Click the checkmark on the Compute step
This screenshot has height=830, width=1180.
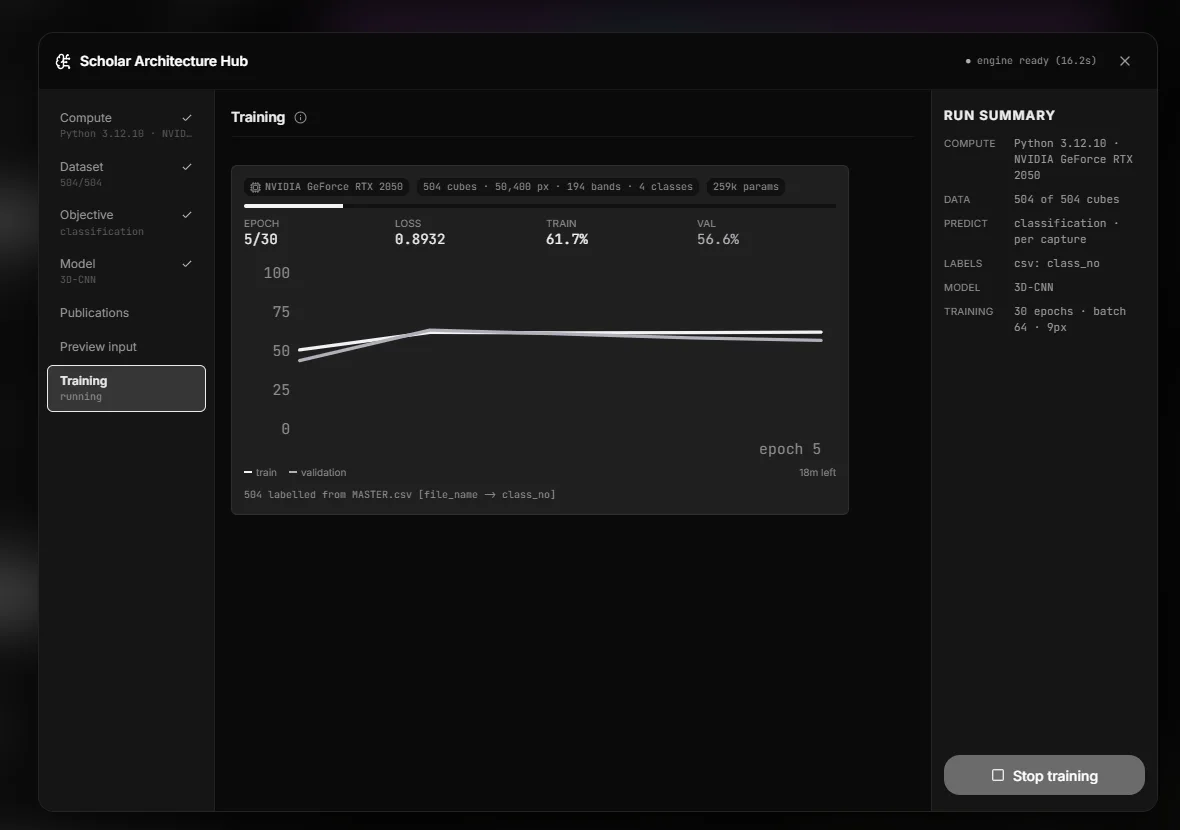187,117
